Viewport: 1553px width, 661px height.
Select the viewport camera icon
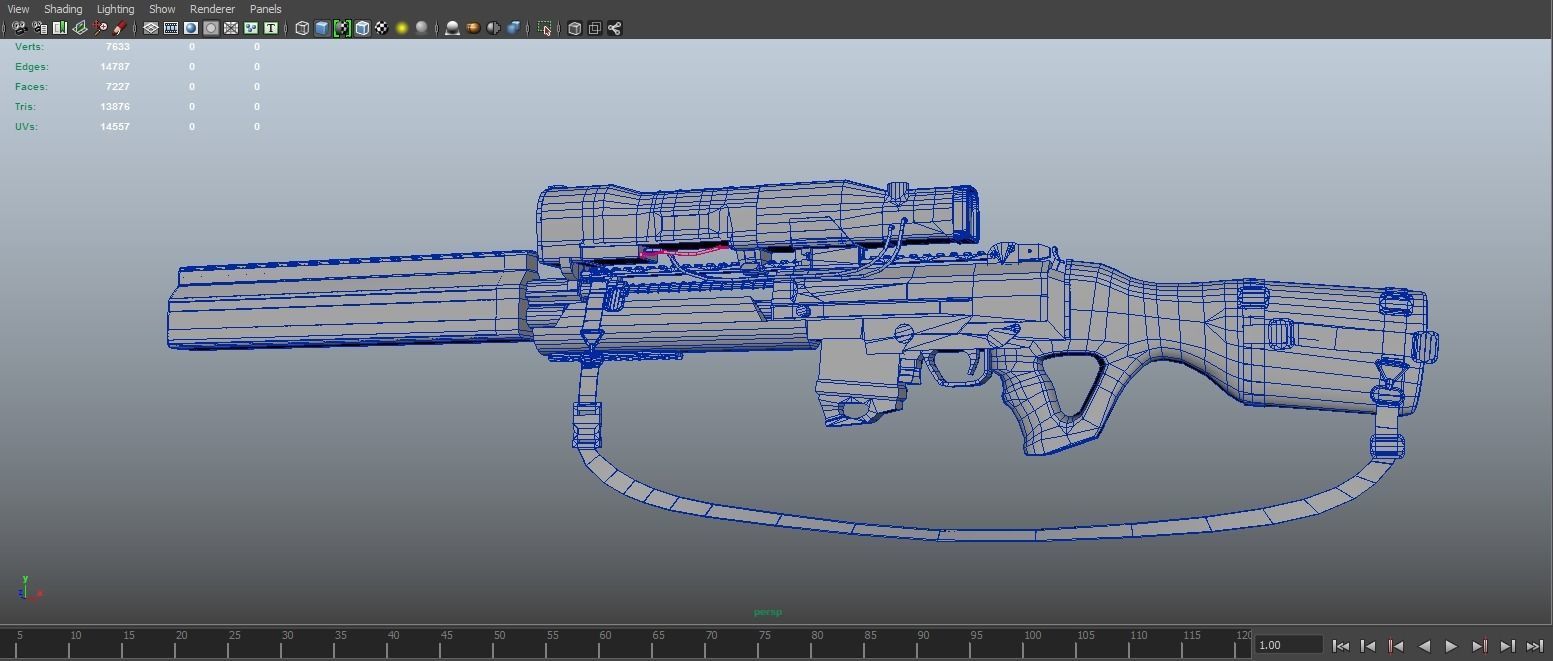(20, 28)
